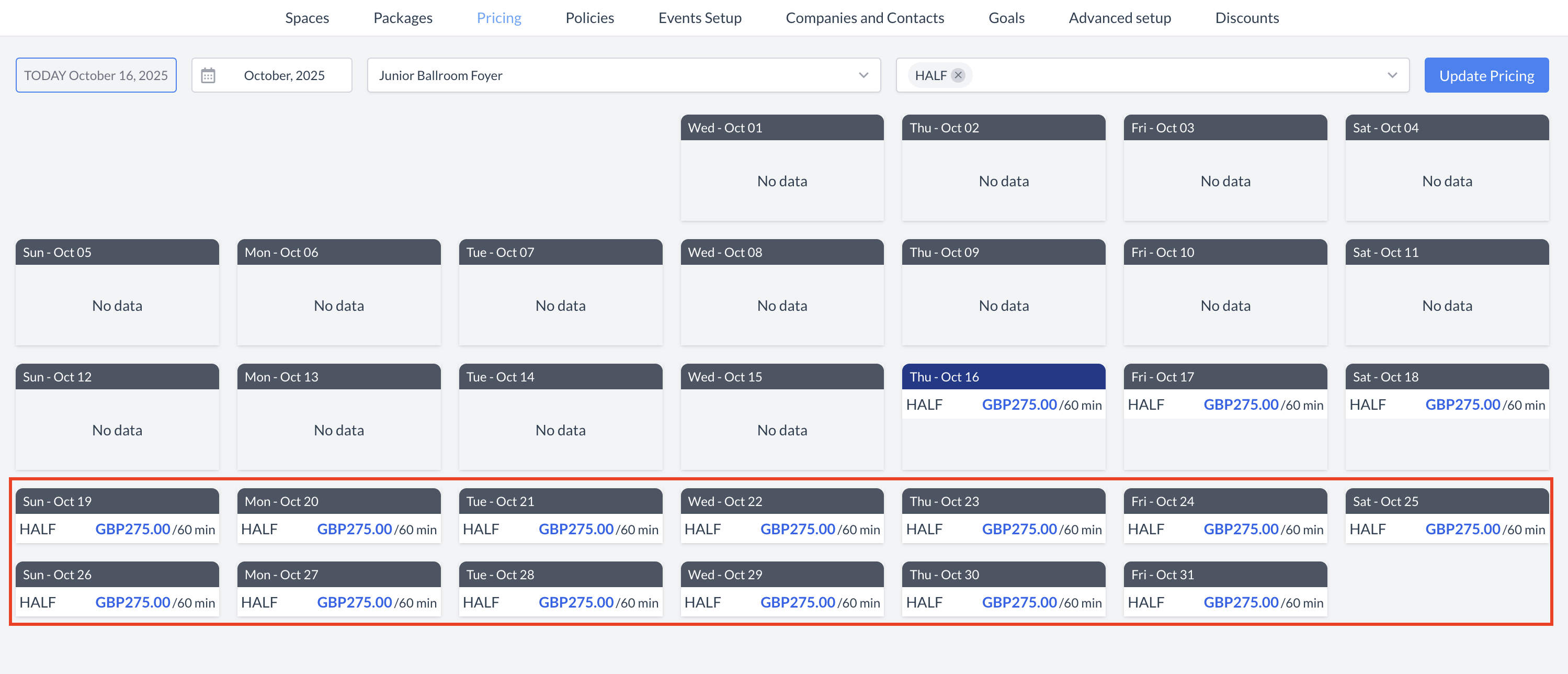Image resolution: width=1568 pixels, height=674 pixels.
Task: Click GBP275.00 on Wed - Oct 29
Action: pyautogui.click(x=798, y=602)
